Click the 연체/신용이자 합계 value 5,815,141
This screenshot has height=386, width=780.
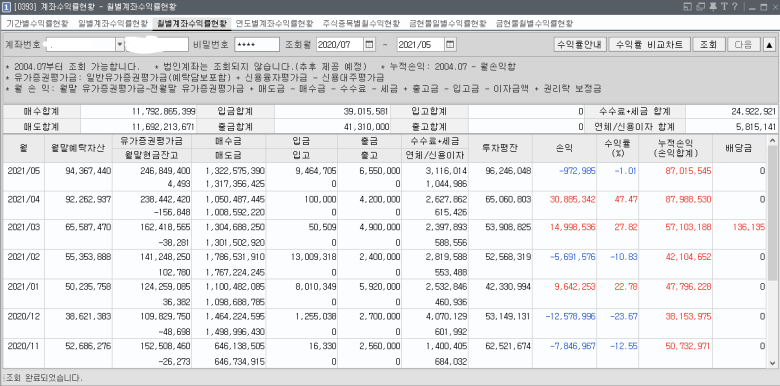coord(755,126)
